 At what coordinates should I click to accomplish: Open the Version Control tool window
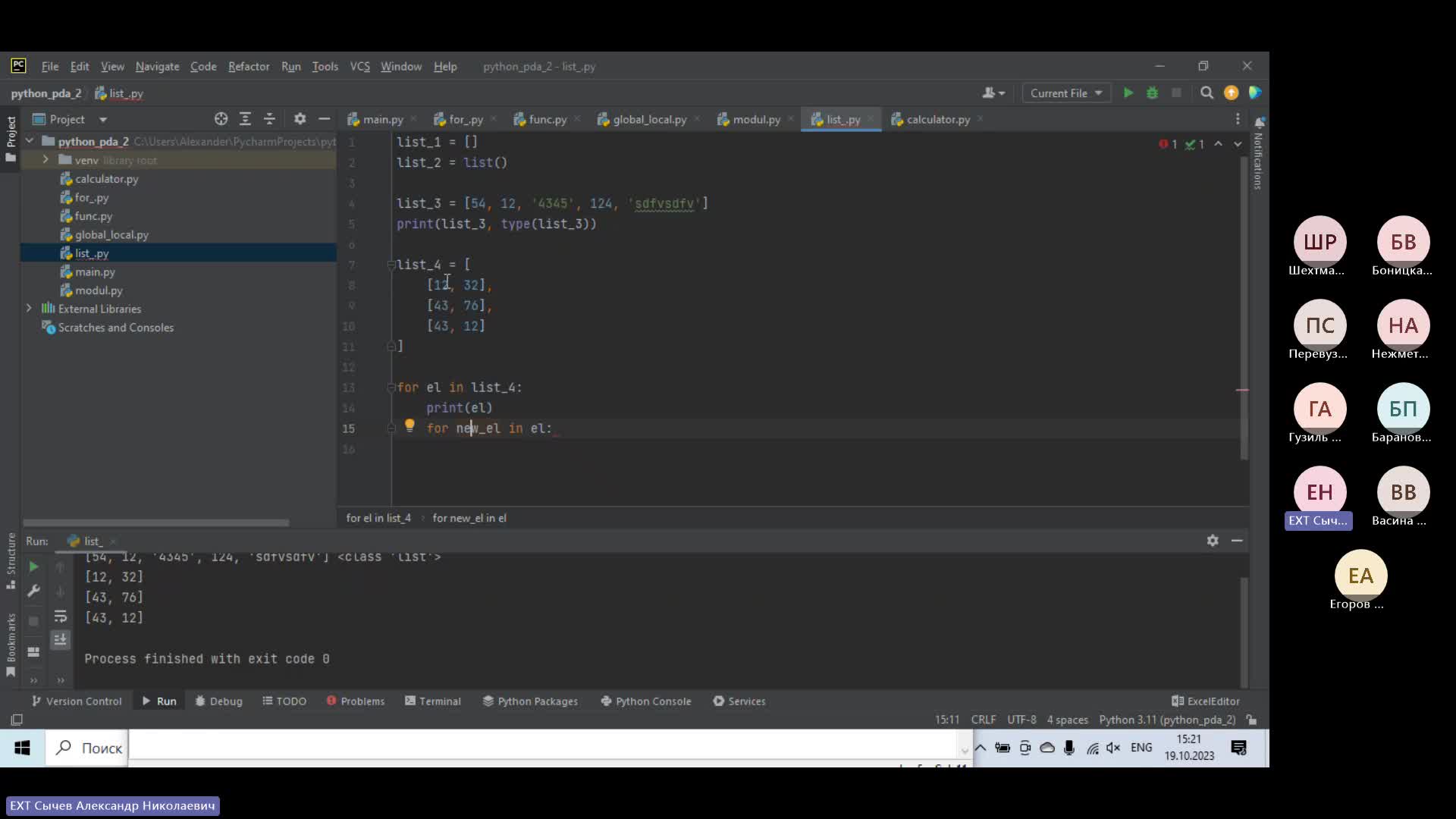click(x=77, y=701)
